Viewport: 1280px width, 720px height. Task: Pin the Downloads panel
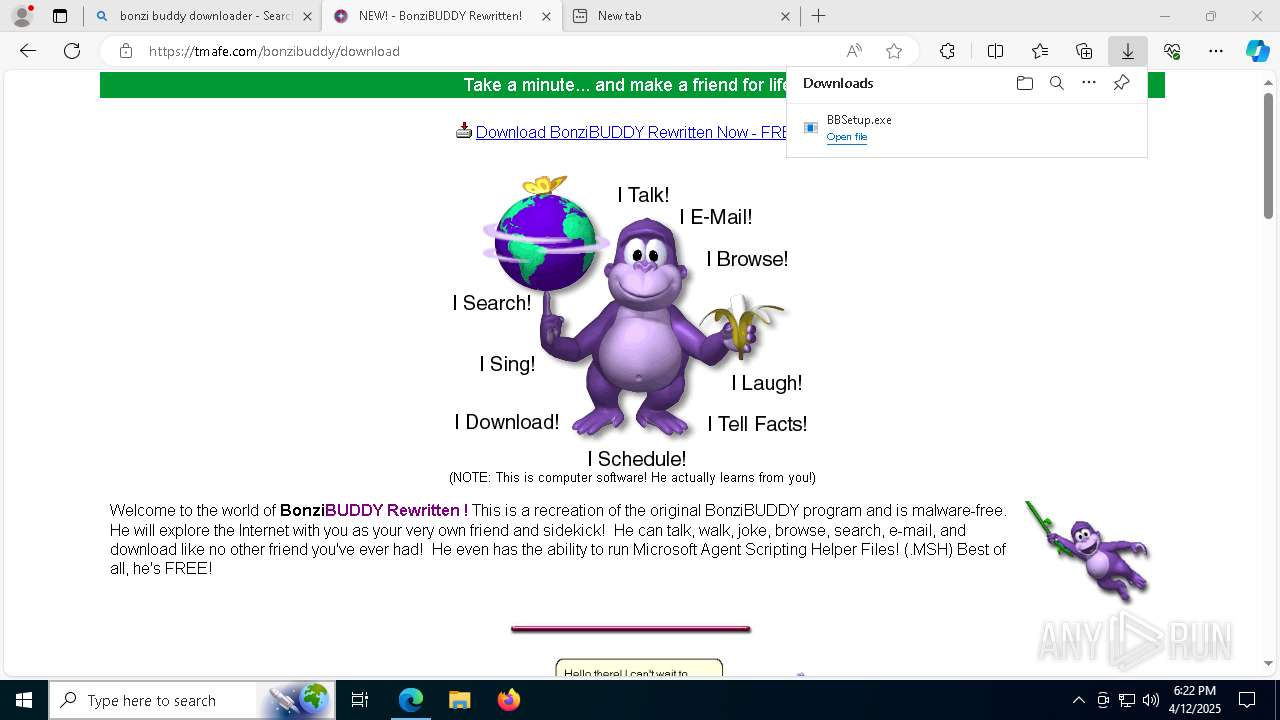[x=1121, y=83]
